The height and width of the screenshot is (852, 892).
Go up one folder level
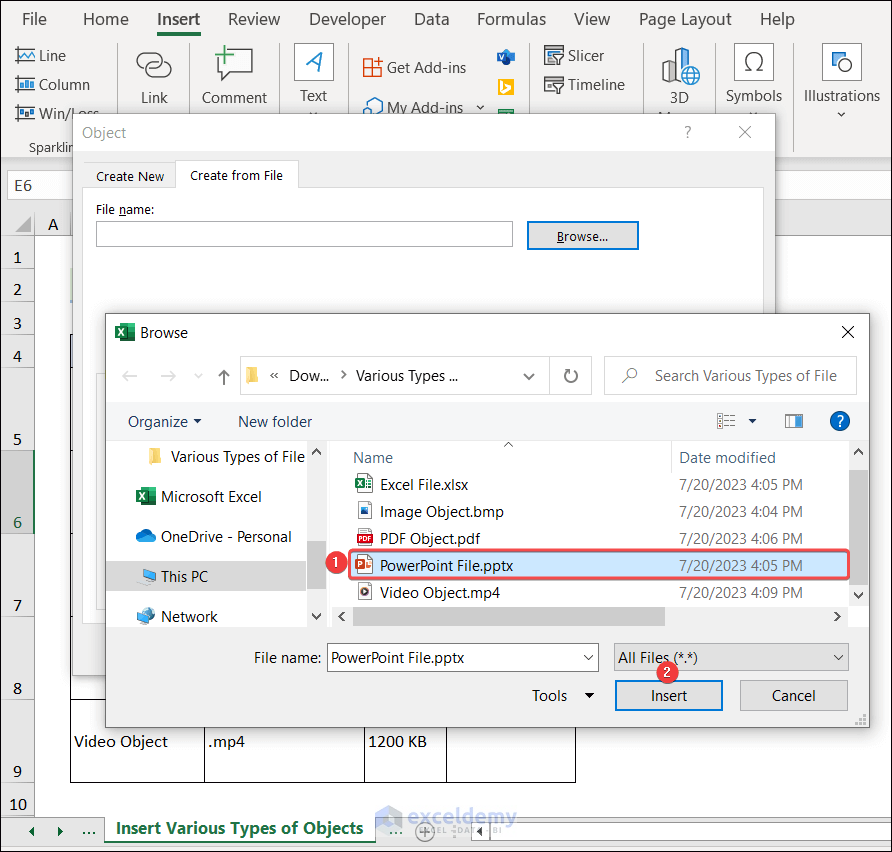(x=224, y=377)
